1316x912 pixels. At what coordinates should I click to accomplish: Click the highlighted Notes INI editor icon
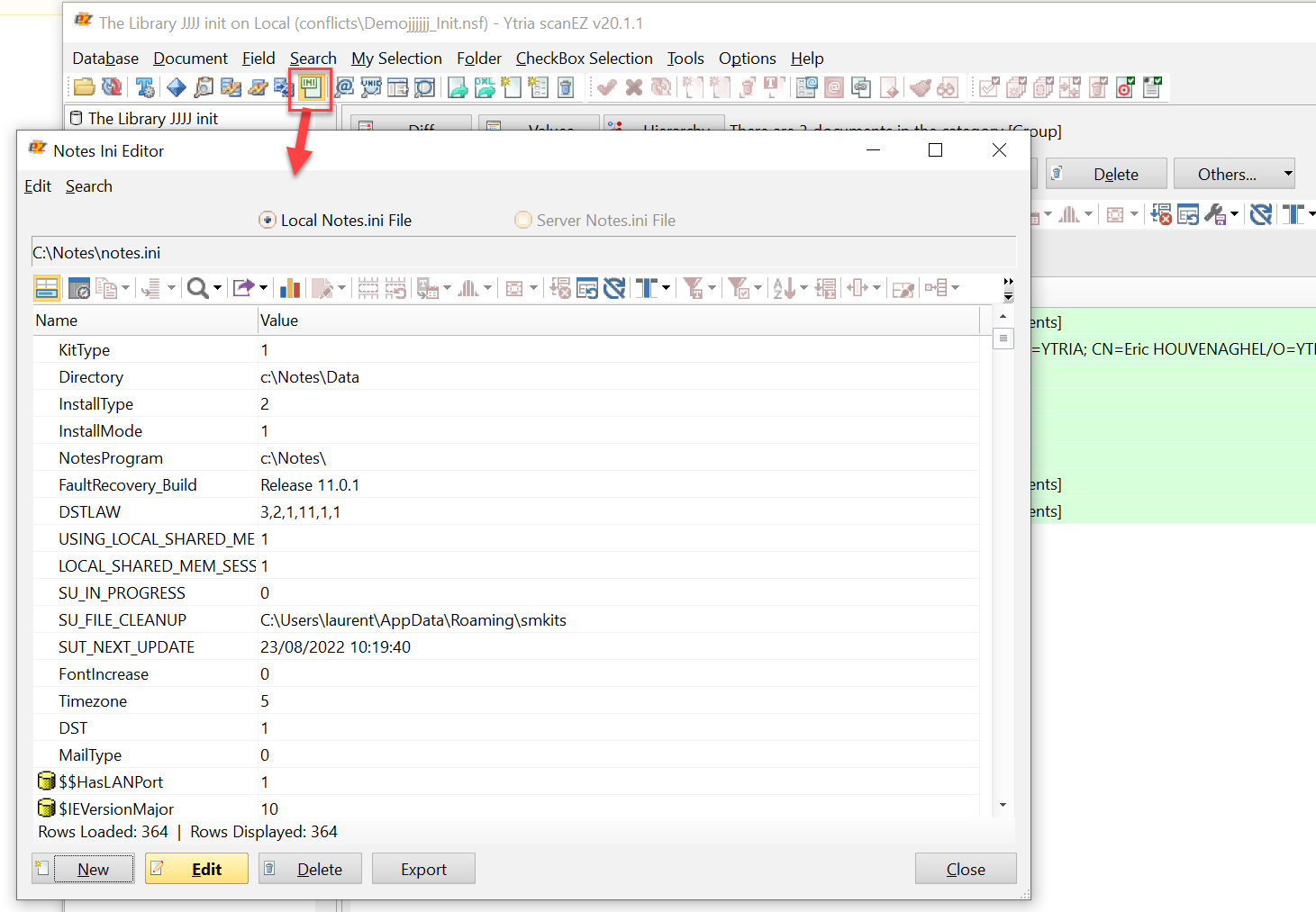311,87
